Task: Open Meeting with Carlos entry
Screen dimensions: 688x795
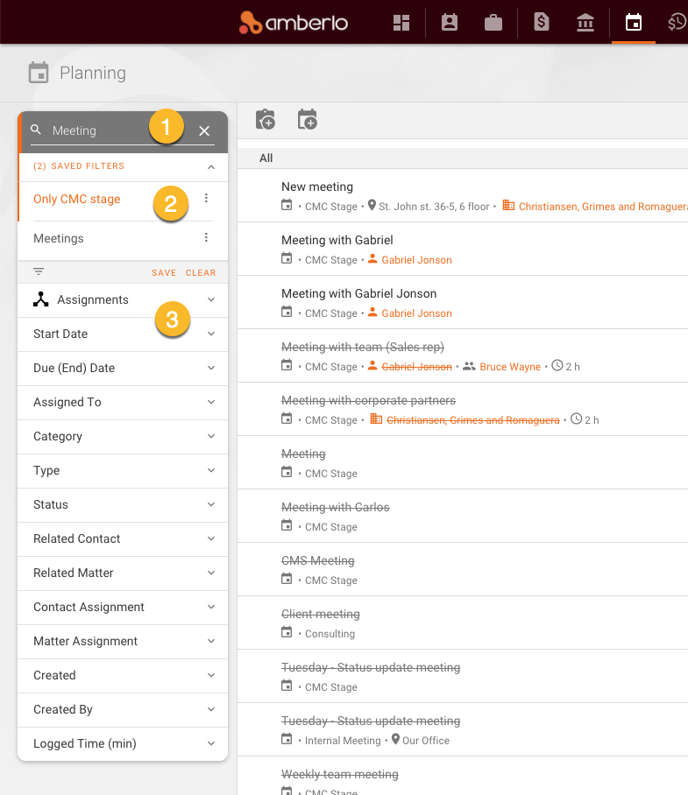Action: 335,507
